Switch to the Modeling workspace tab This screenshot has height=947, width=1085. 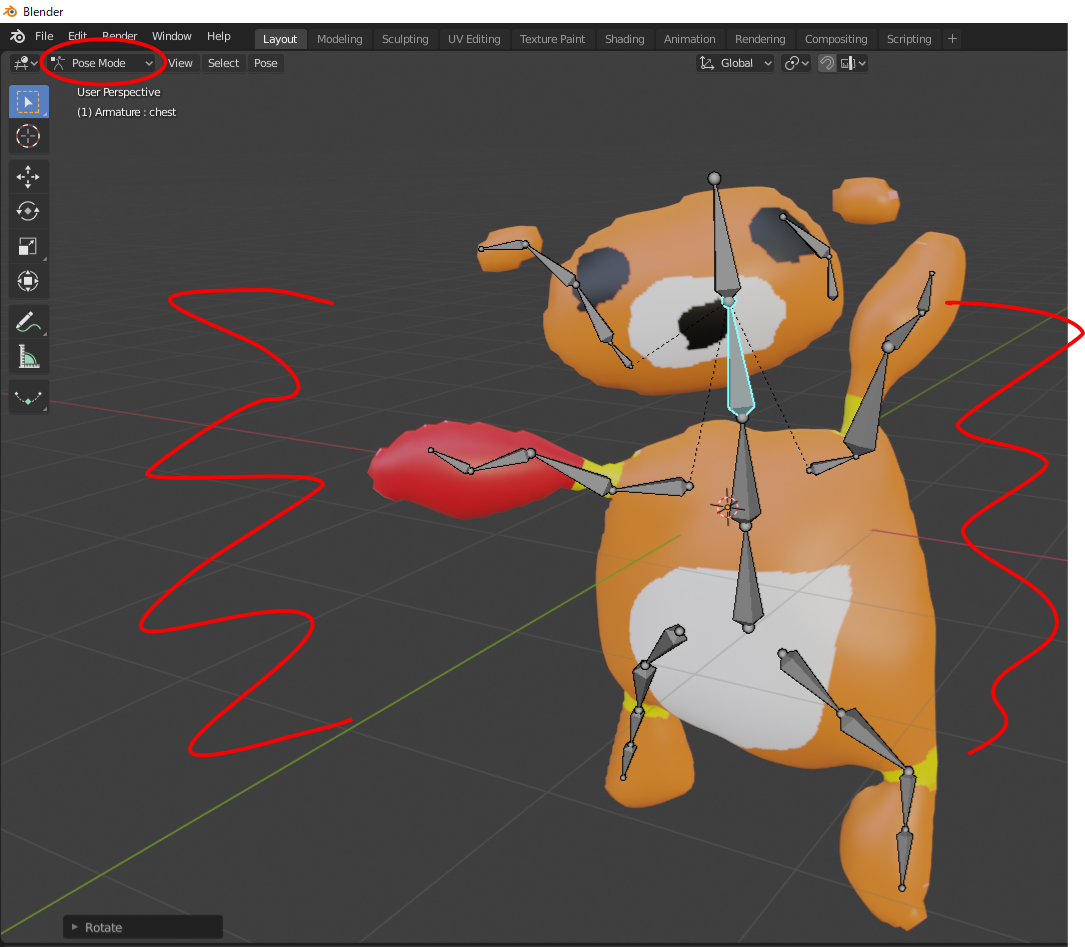340,39
